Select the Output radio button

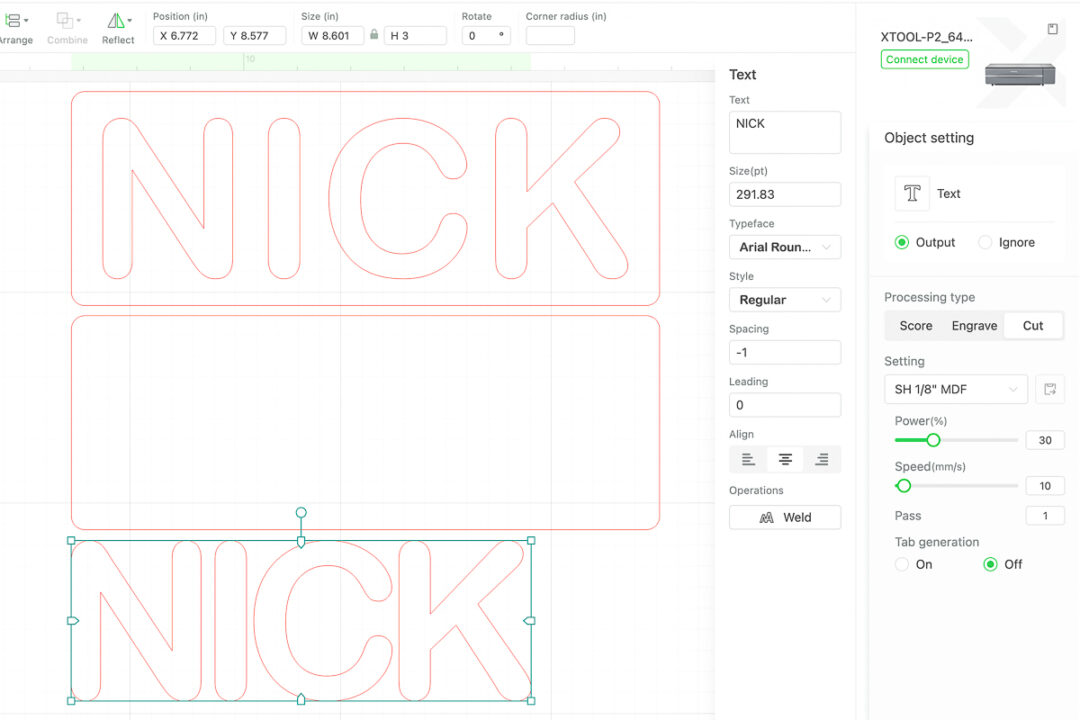click(902, 242)
